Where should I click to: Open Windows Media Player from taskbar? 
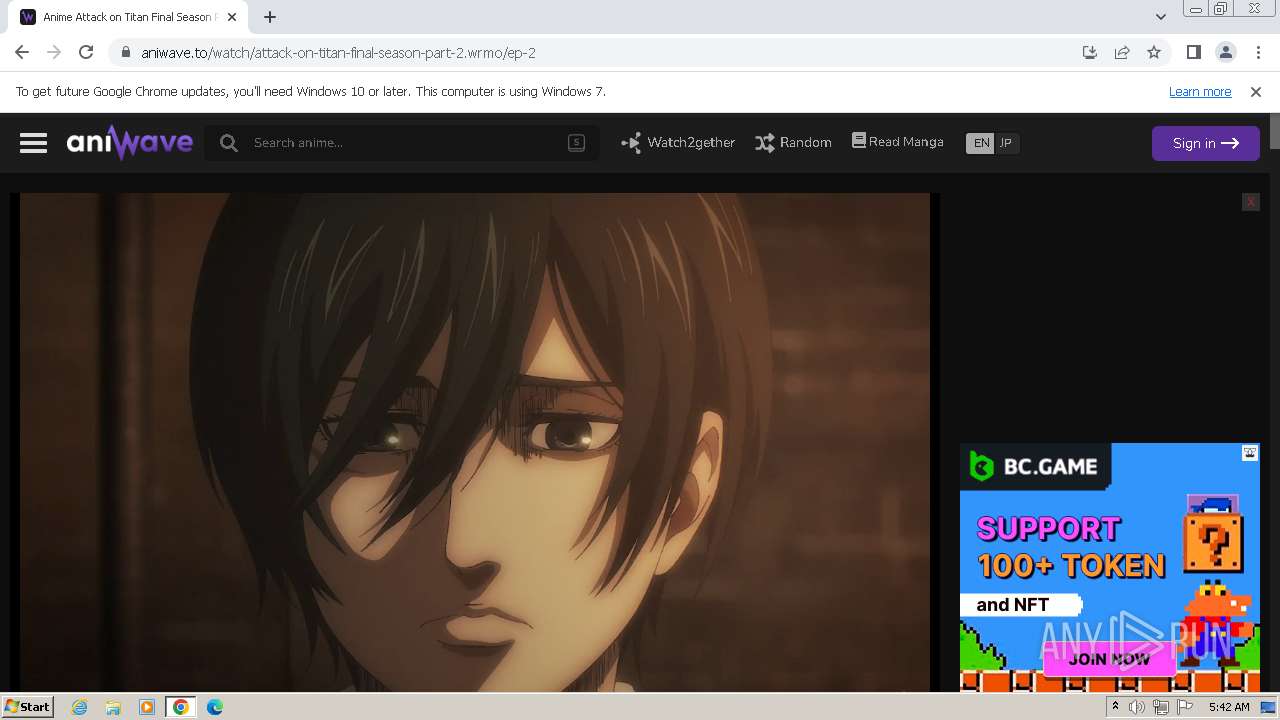coord(147,707)
